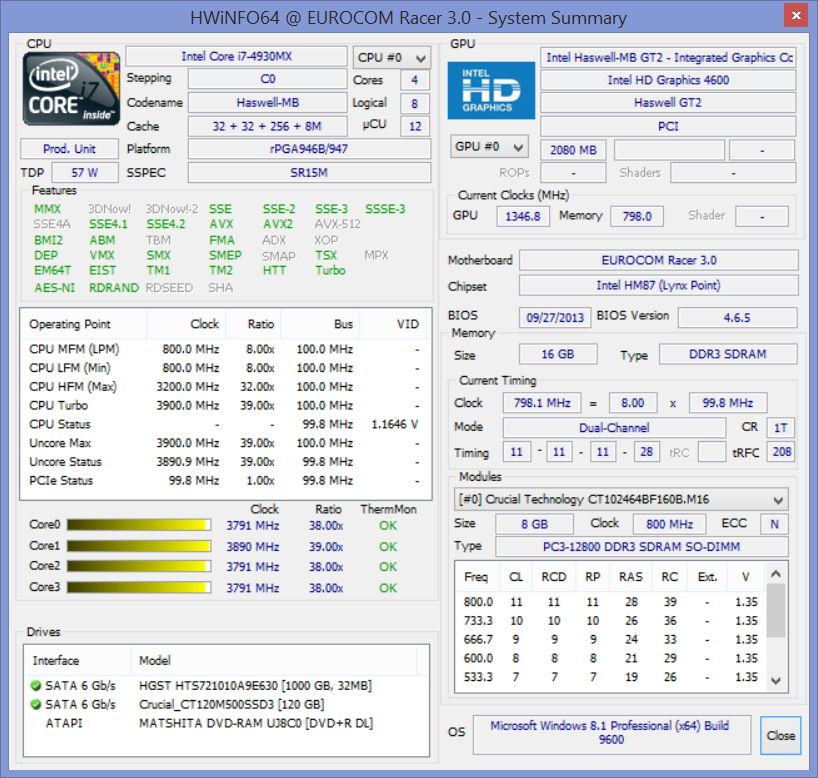Click the GPU memory field 2080 MB
This screenshot has height=778, width=818.
(x=573, y=150)
